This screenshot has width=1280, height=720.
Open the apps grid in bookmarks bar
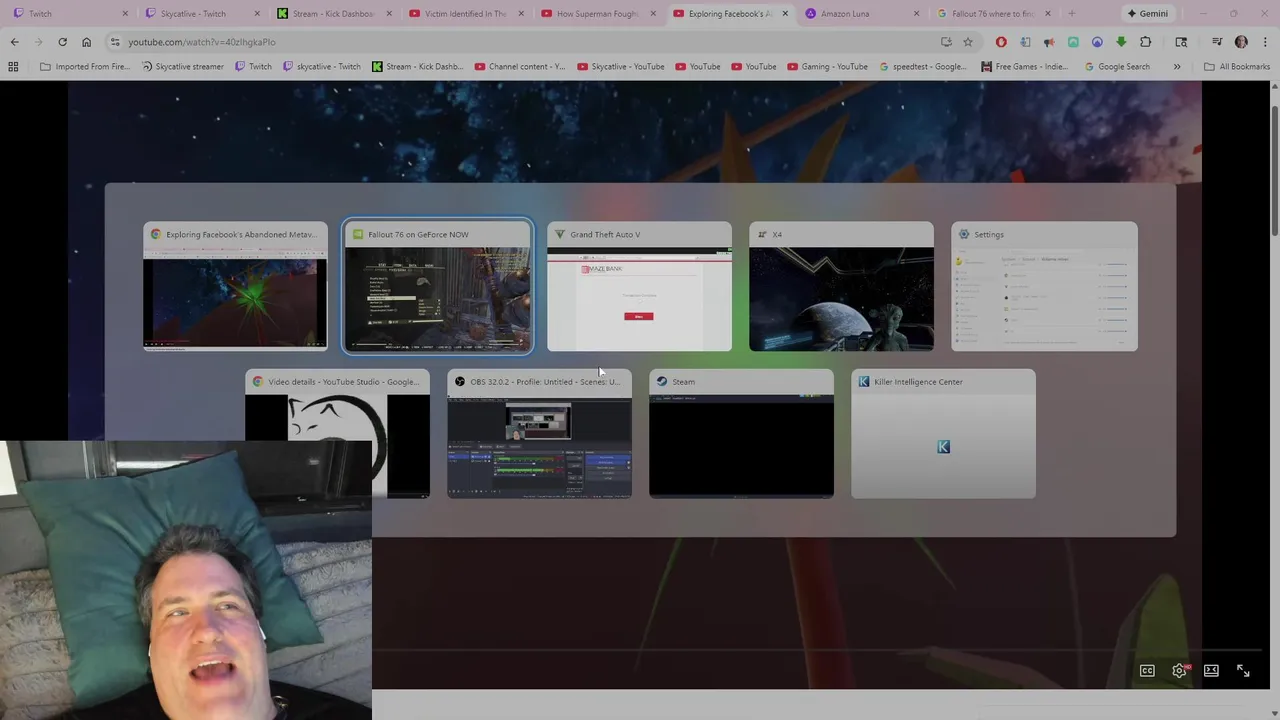pyautogui.click(x=13, y=67)
